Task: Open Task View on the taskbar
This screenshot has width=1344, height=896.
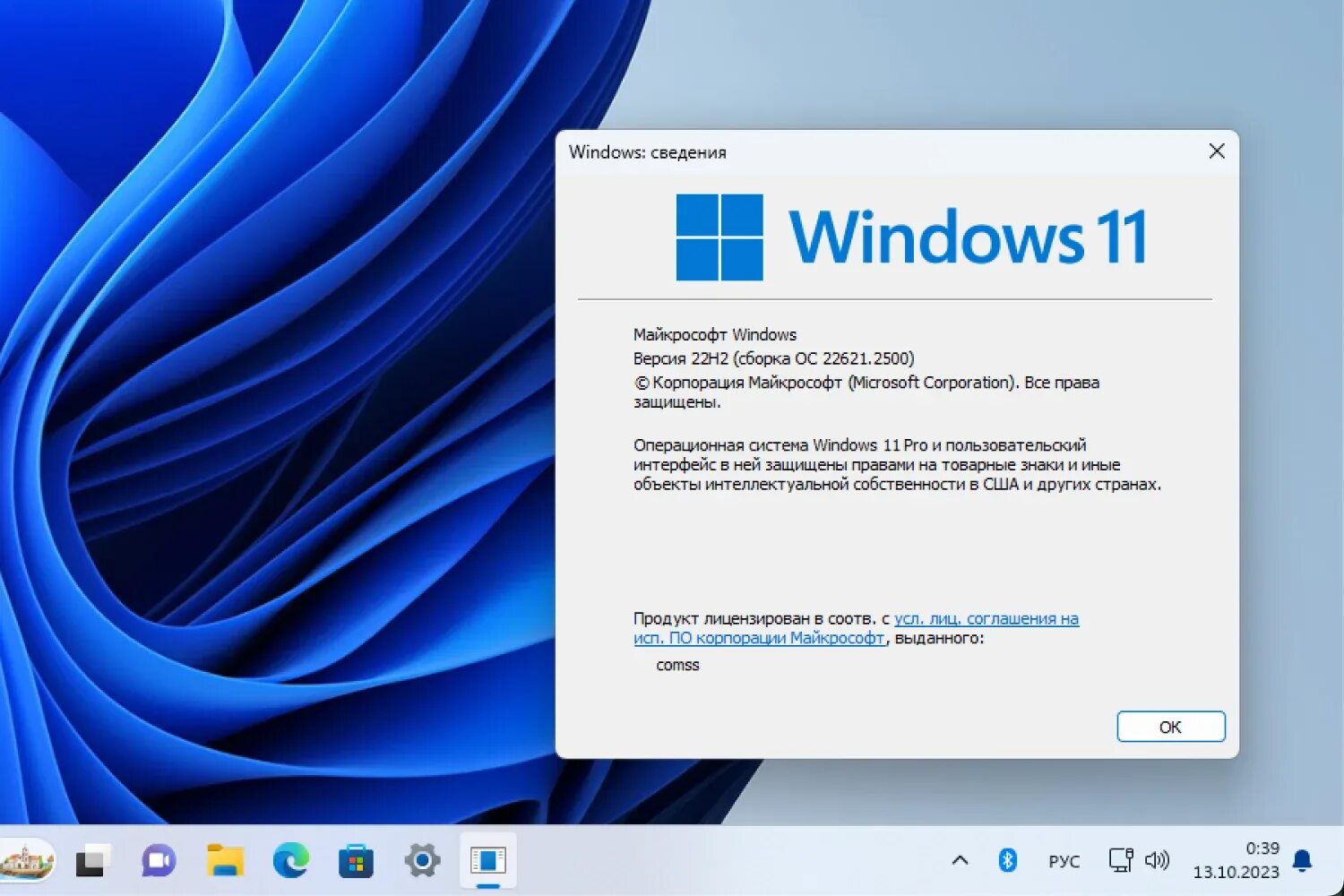Action: tap(92, 861)
